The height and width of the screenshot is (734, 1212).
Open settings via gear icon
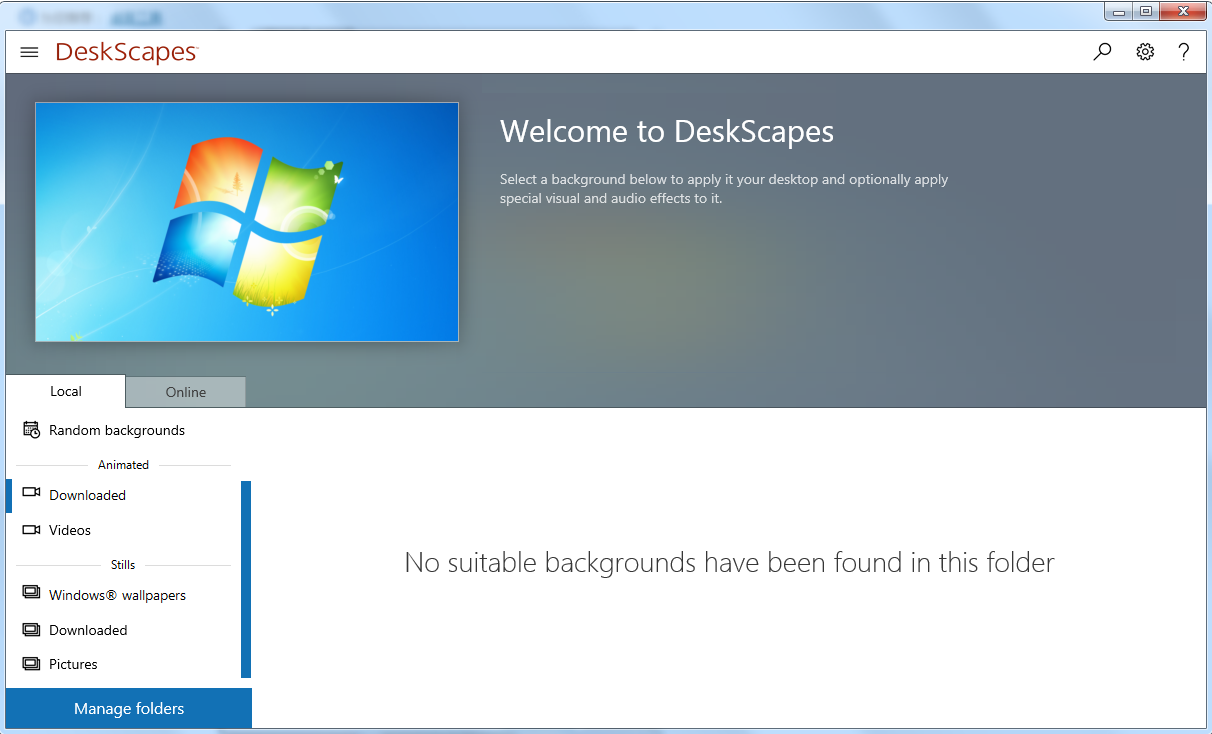(x=1145, y=52)
